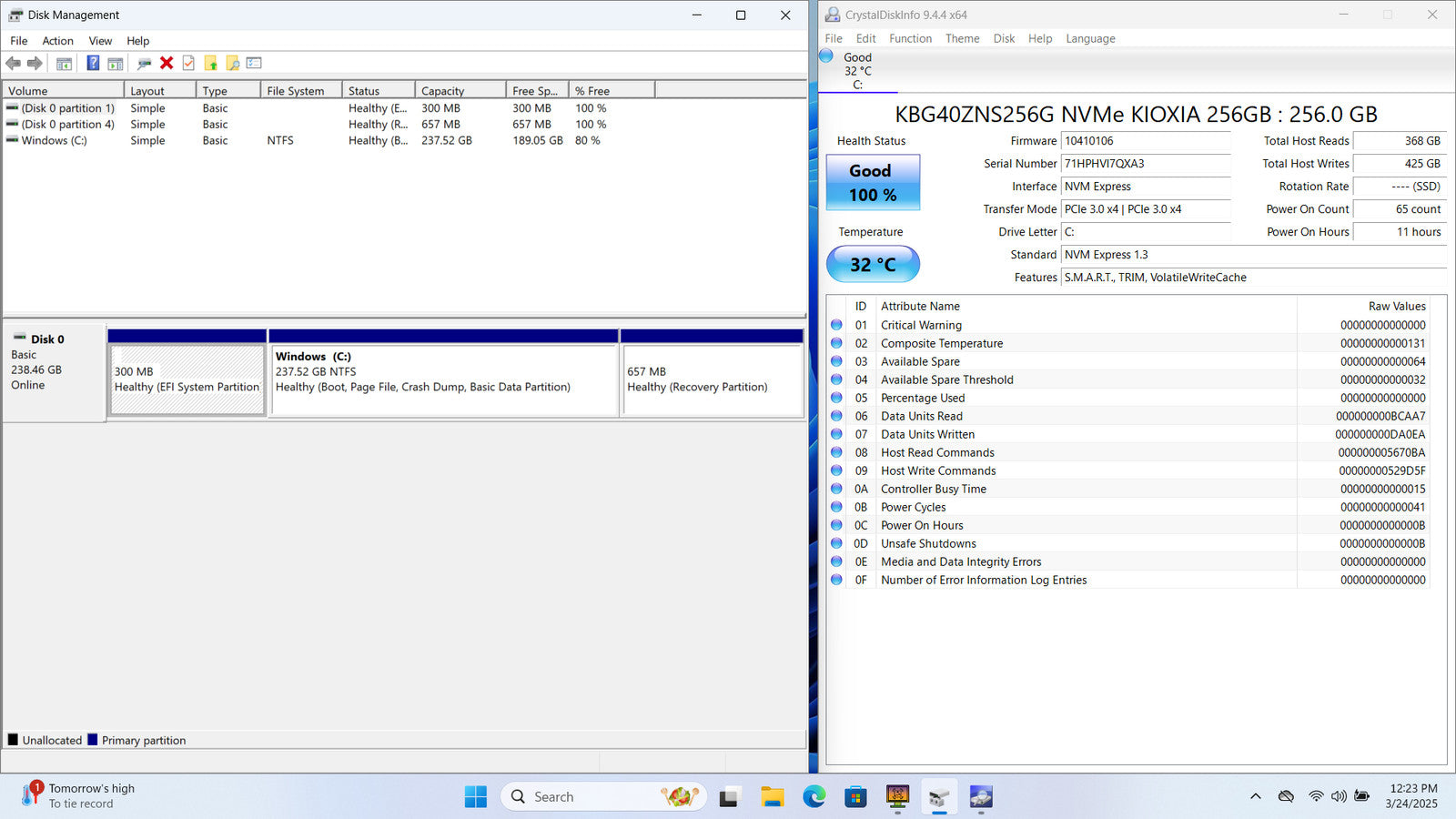Open Windows Start menu icon
This screenshot has height=819, width=1456.
click(x=475, y=796)
